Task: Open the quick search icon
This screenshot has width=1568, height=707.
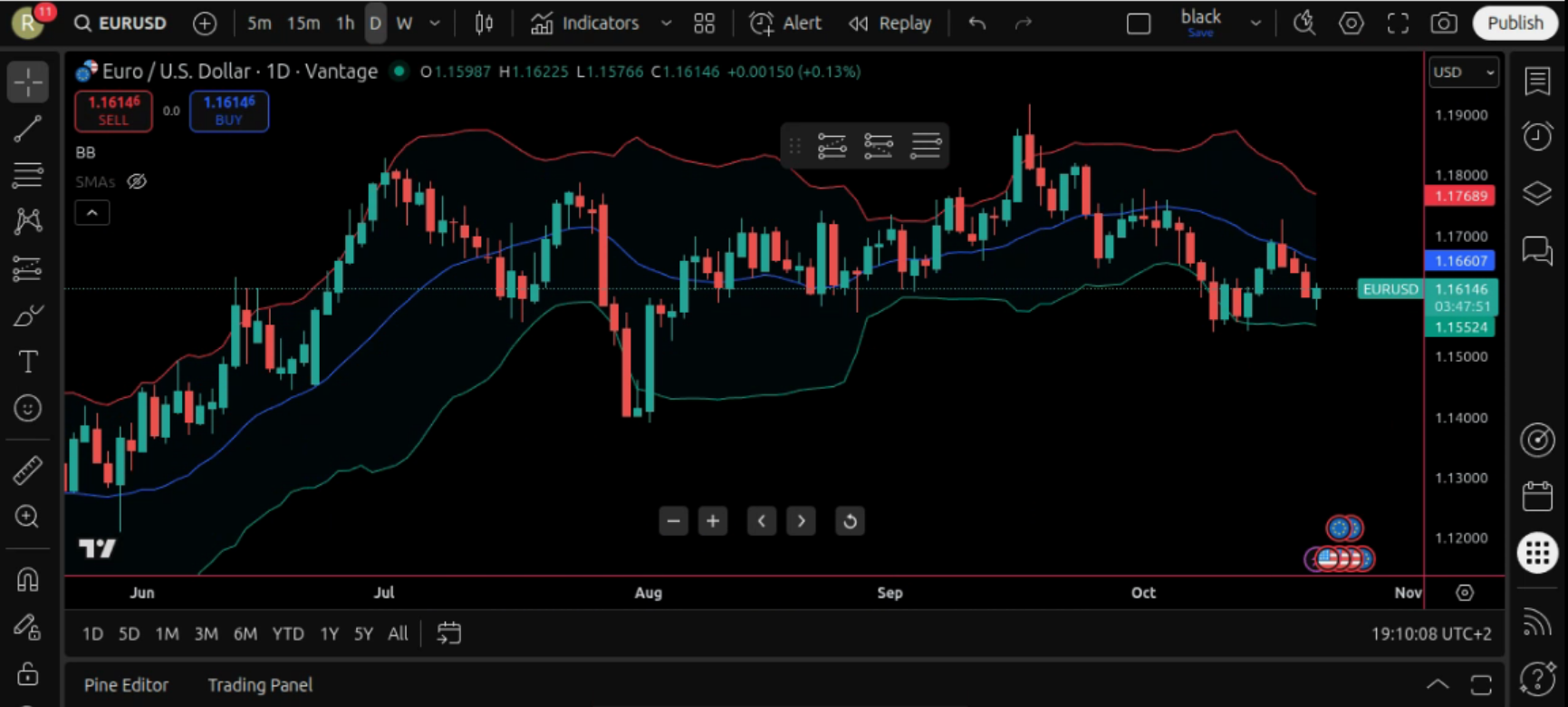Action: 1304,24
